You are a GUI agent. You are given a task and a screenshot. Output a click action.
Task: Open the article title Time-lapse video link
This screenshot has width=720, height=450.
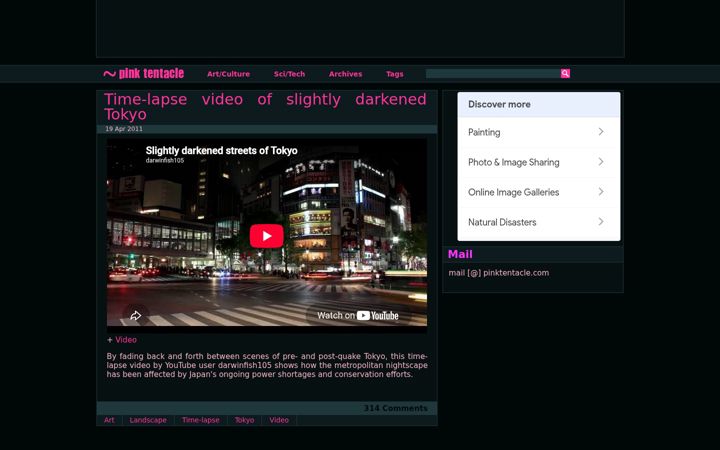tap(265, 107)
